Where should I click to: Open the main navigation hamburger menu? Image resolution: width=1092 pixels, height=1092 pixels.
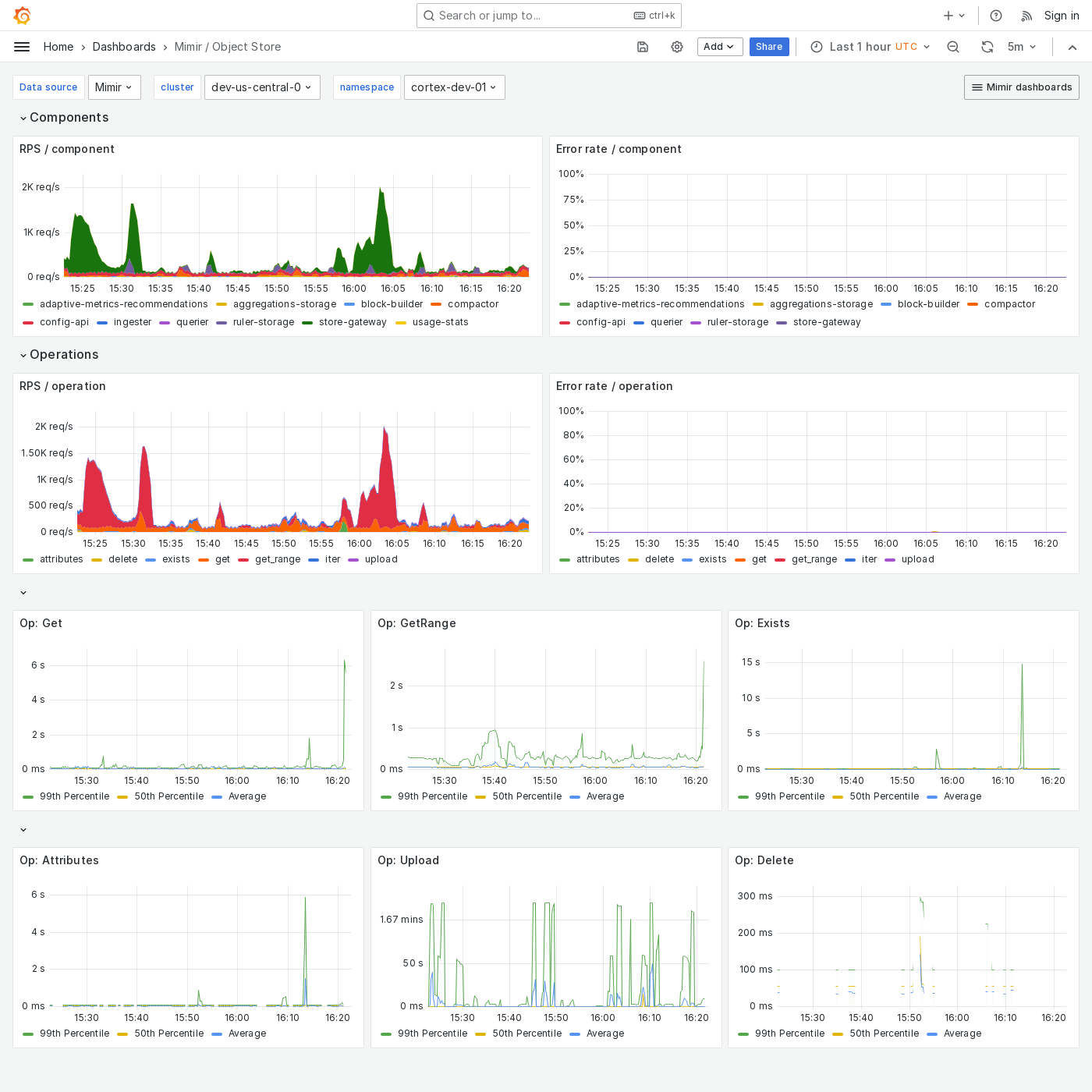pyautogui.click(x=22, y=47)
